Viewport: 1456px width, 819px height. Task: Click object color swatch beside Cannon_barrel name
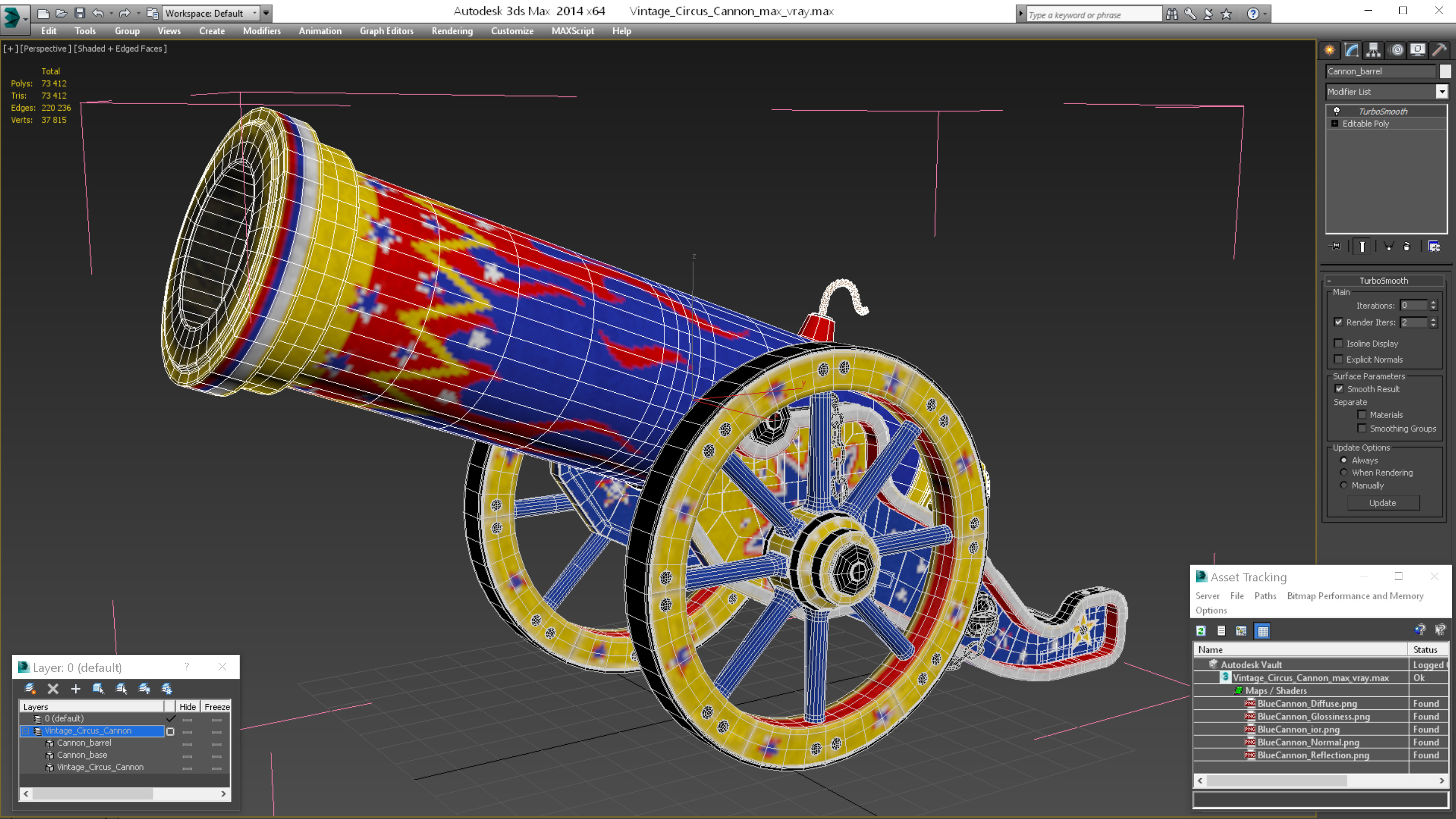pyautogui.click(x=1445, y=71)
